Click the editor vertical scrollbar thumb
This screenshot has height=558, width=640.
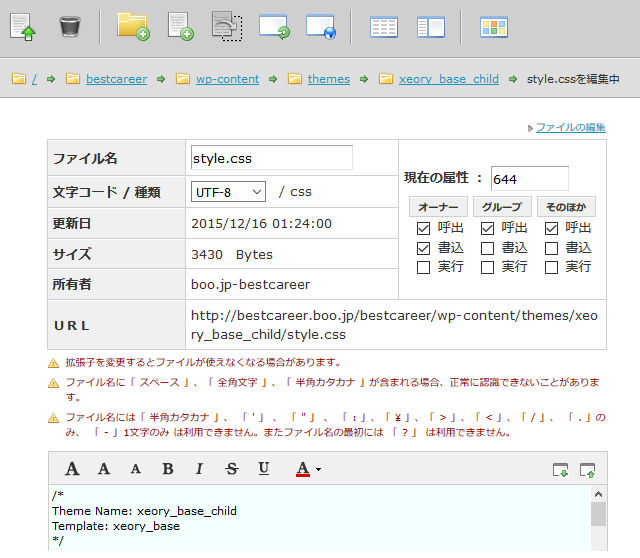[598, 514]
